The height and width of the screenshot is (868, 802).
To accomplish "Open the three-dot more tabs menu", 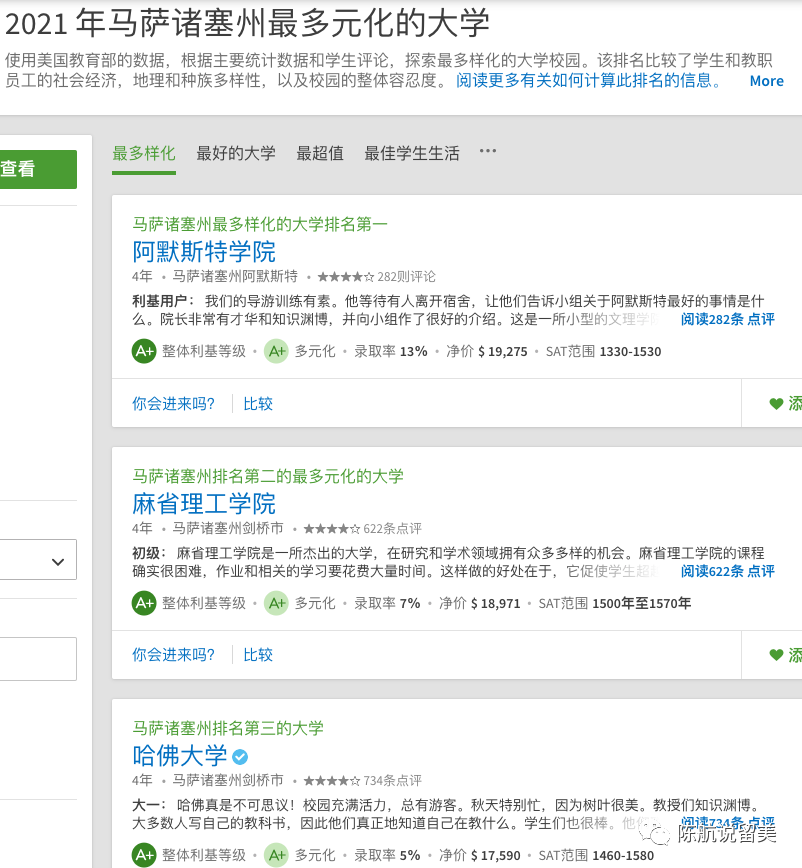I will [488, 151].
